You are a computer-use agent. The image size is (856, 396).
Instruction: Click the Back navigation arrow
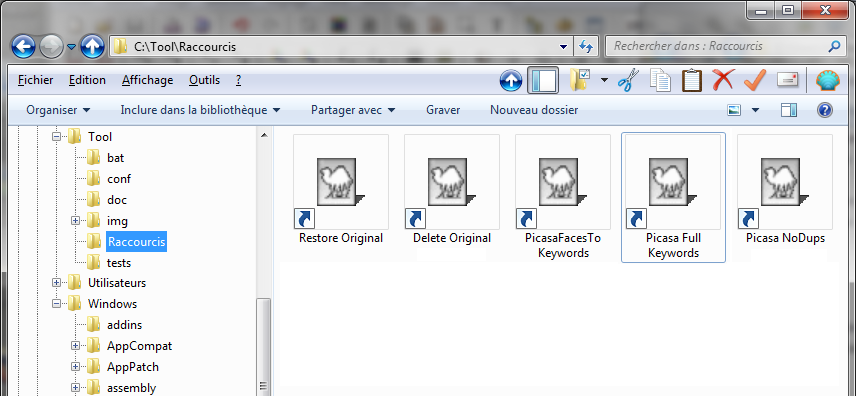point(23,47)
